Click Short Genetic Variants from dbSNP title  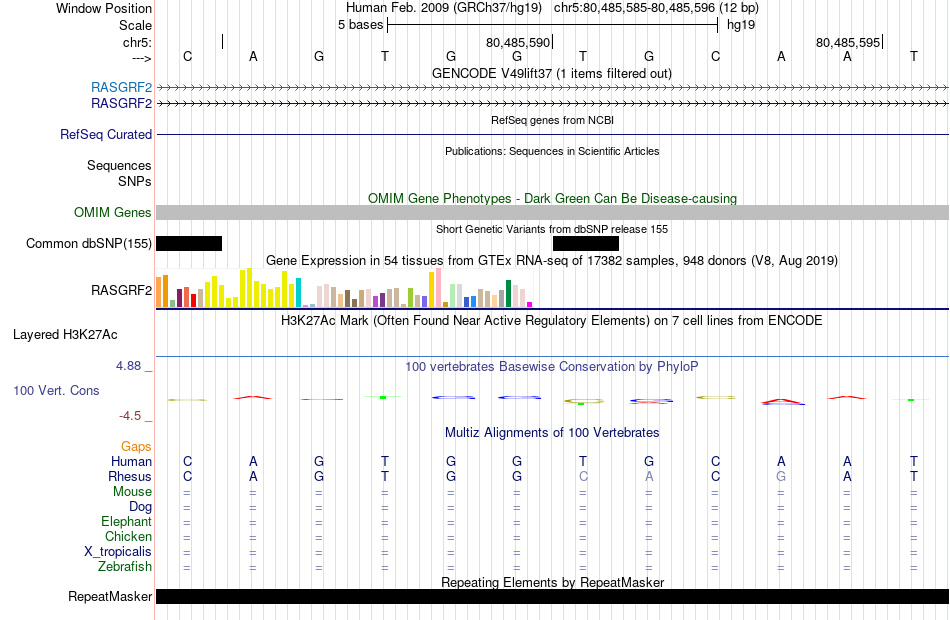click(552, 230)
